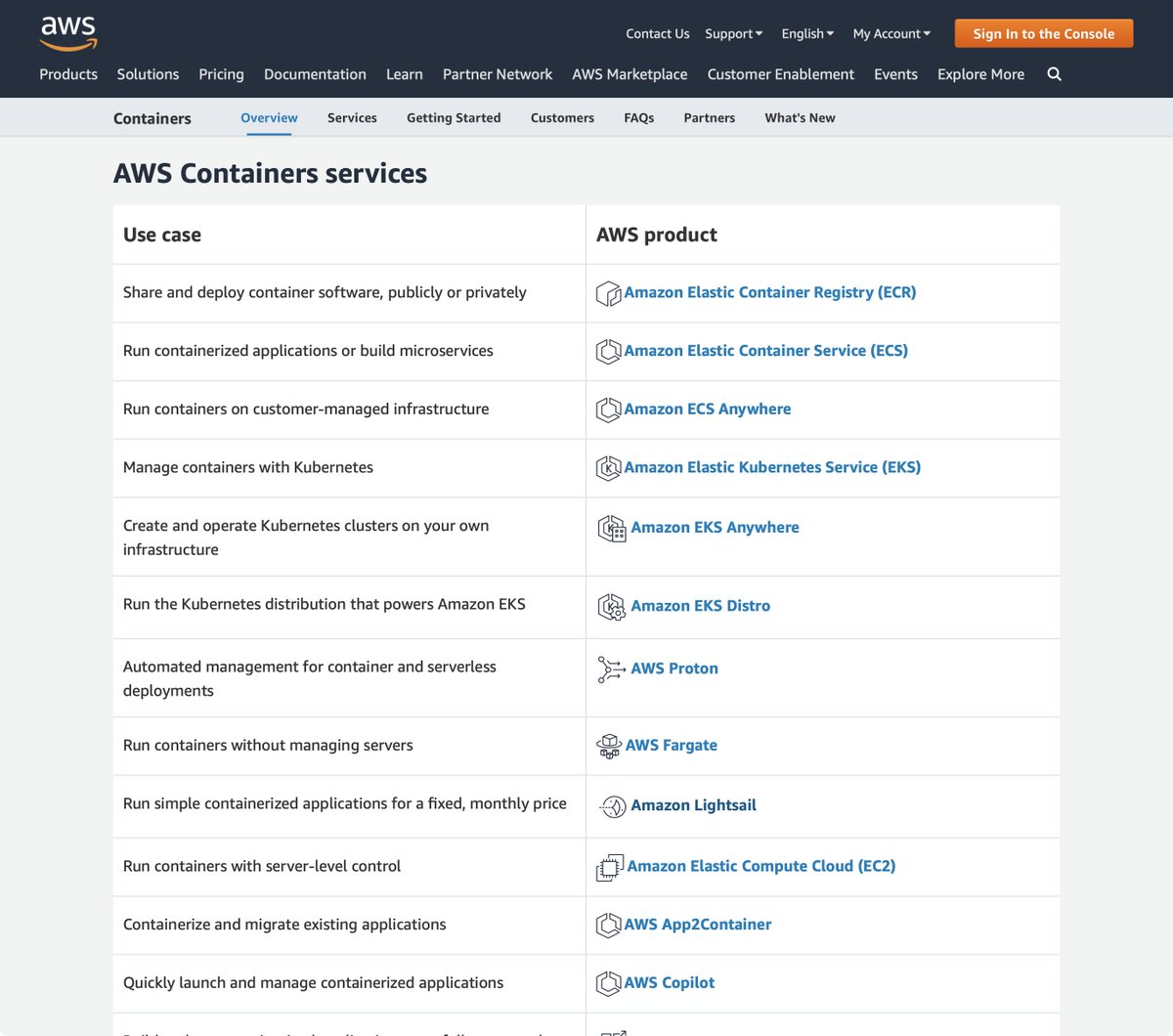Click the Contact Us link

point(657,33)
